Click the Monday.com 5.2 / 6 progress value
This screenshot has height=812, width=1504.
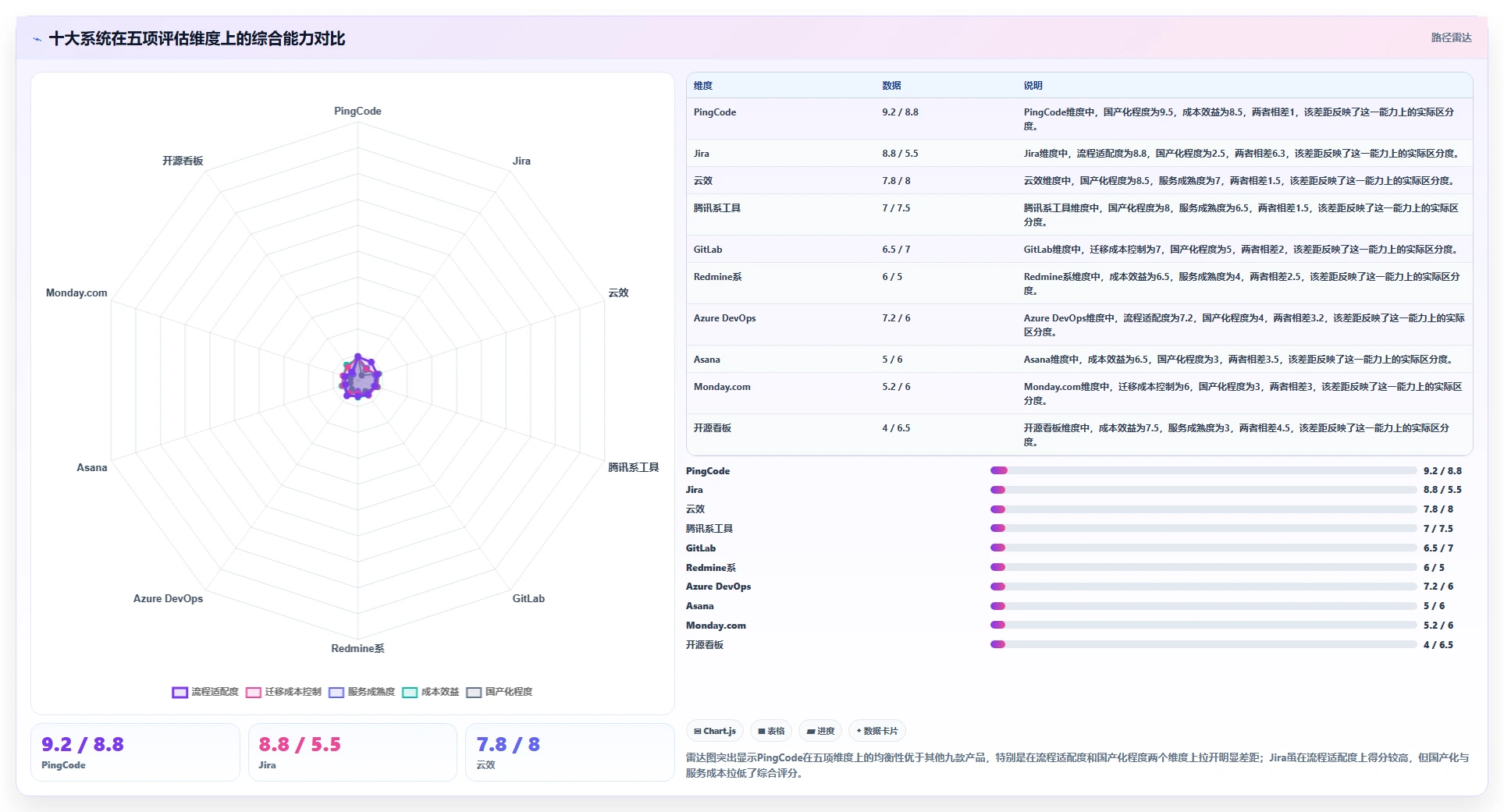[x=1438, y=626]
